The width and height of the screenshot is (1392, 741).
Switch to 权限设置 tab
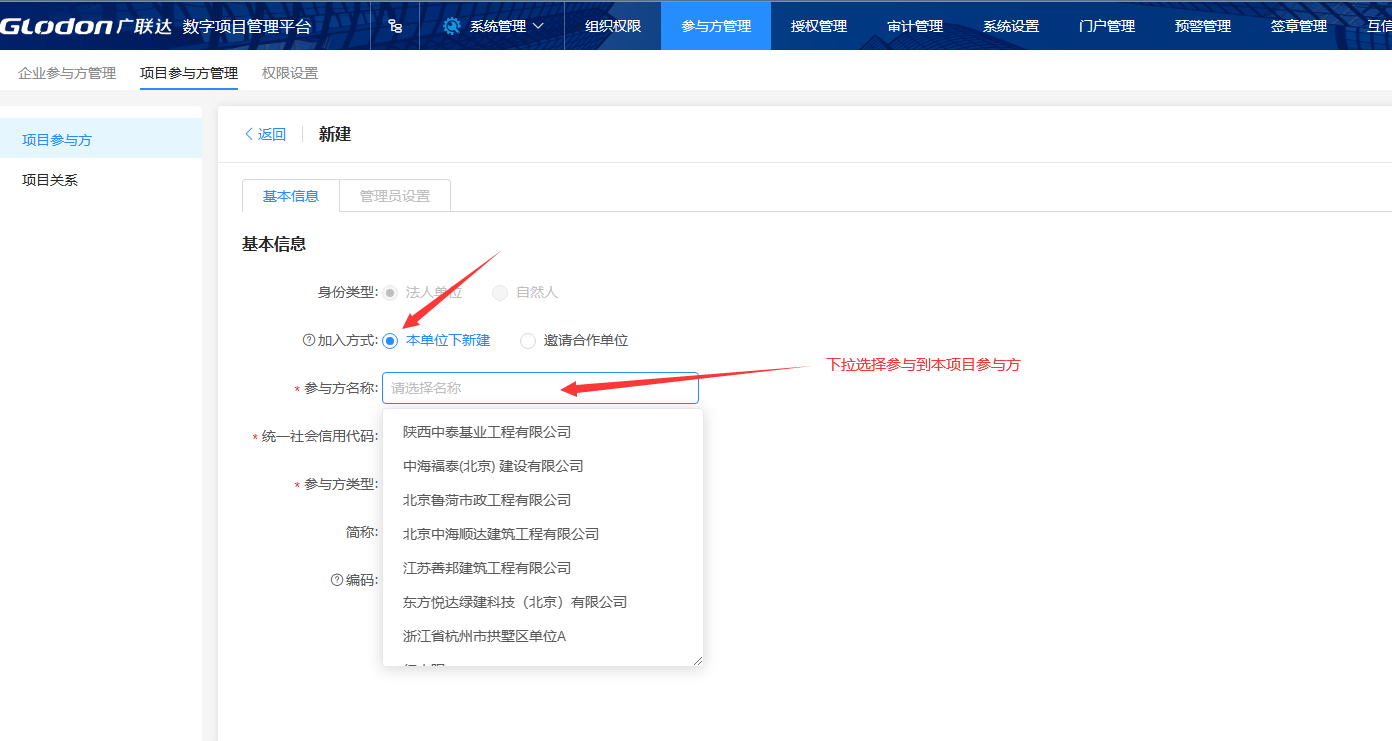pos(290,73)
